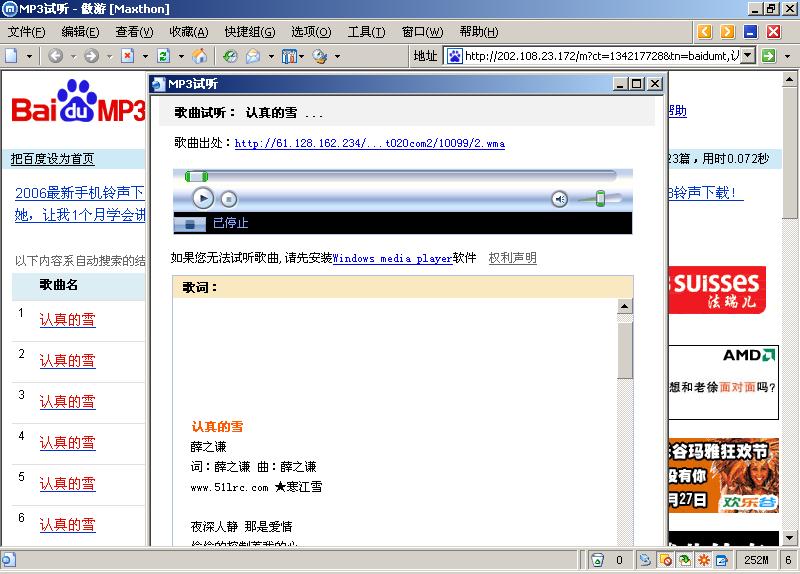Open the 文件(F) menu

pyautogui.click(x=27, y=32)
